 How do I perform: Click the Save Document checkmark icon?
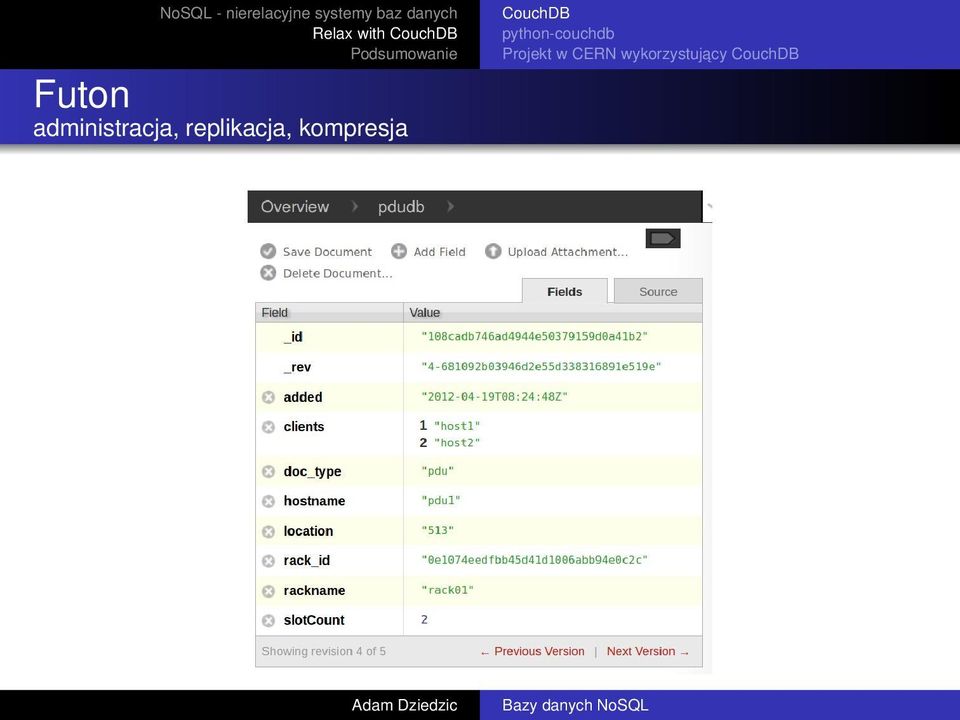(x=268, y=251)
